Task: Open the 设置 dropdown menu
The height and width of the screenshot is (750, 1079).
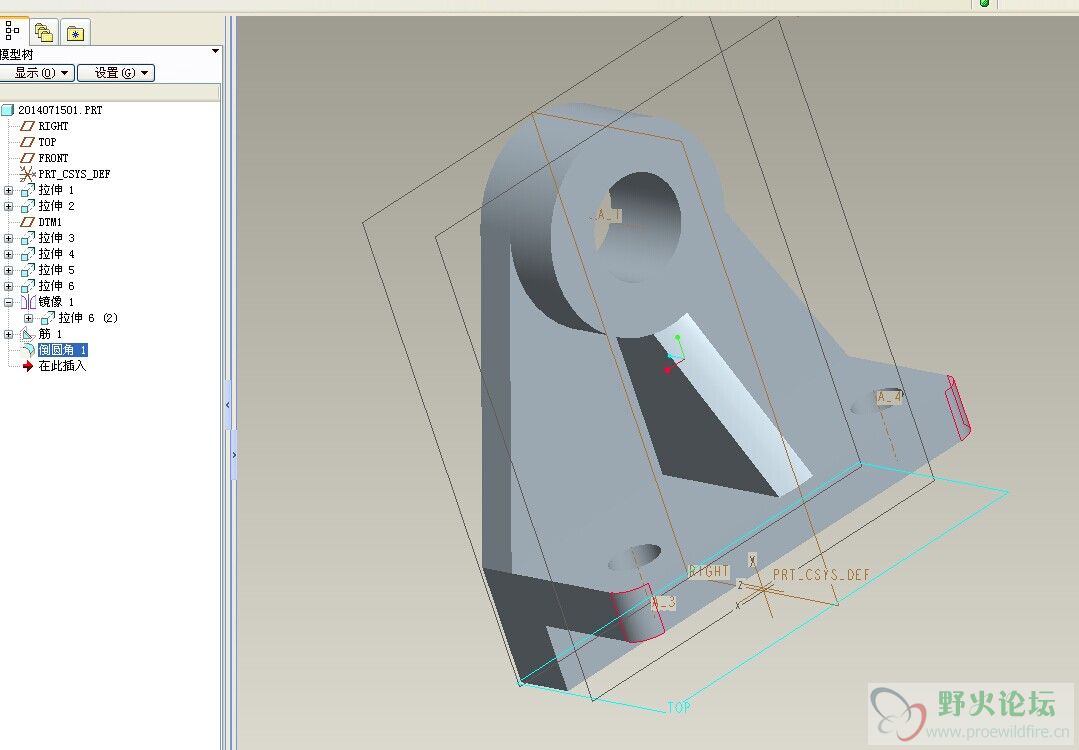Action: coord(116,73)
